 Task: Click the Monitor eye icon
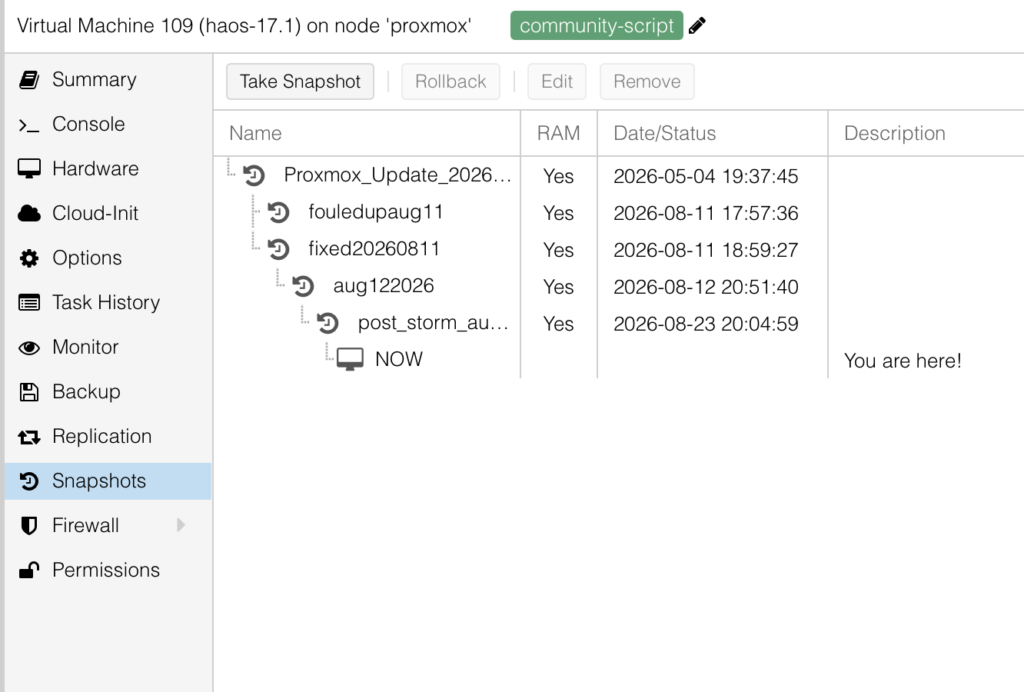(x=29, y=347)
